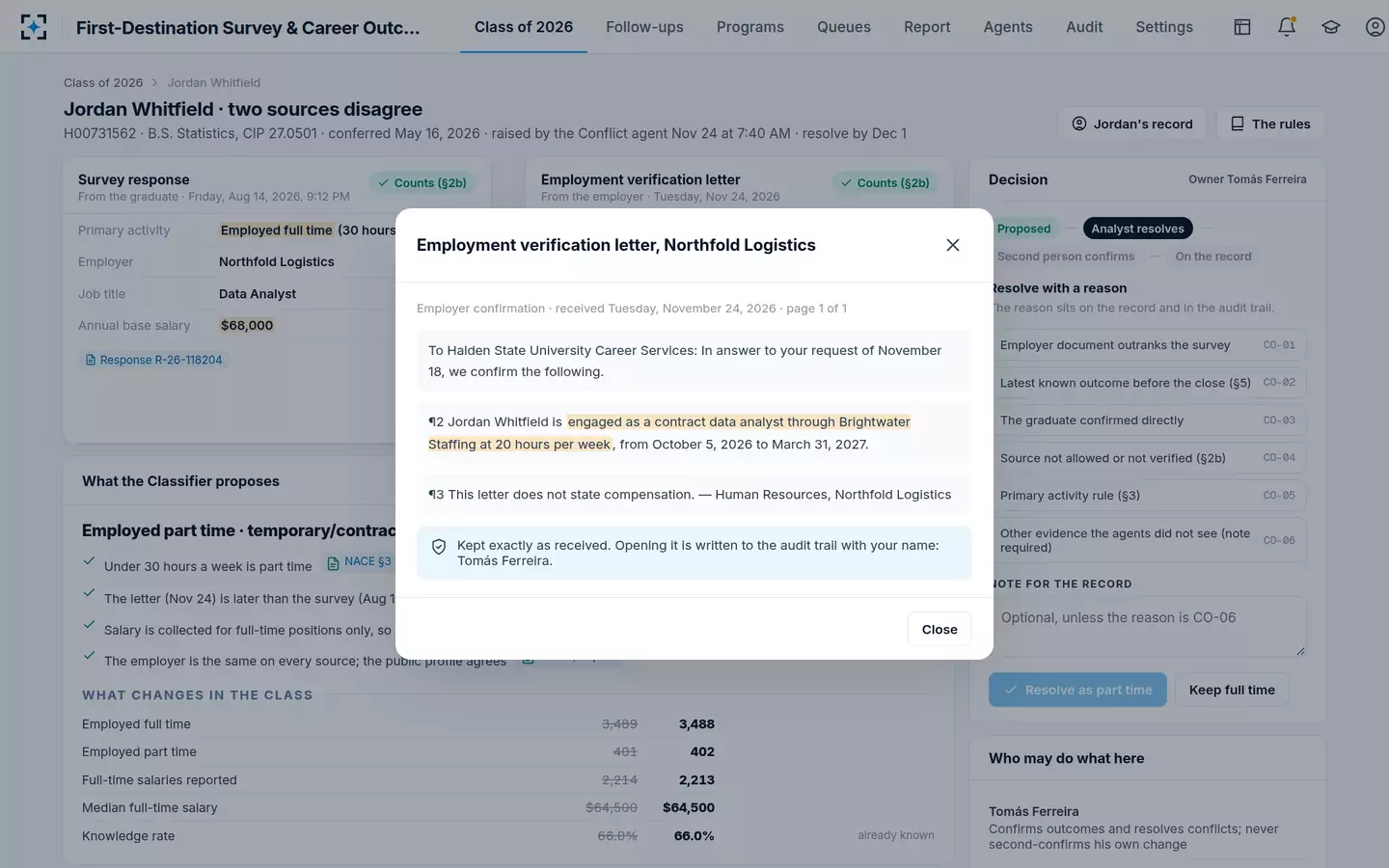This screenshot has width=1389, height=868.
Task: Select reason Other evidence the agents did not see
Action: point(1148,540)
